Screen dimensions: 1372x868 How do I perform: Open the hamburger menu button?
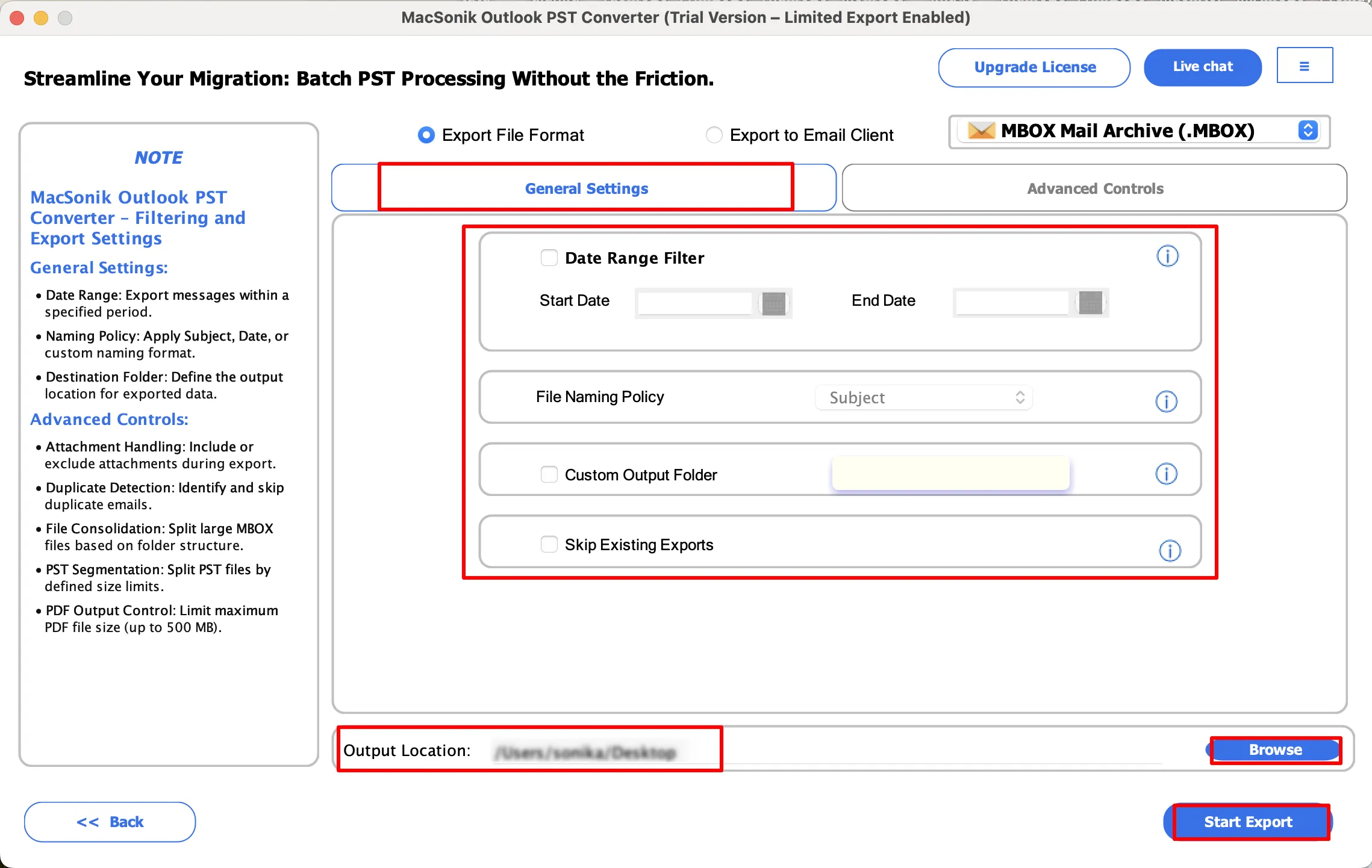pyautogui.click(x=1305, y=66)
